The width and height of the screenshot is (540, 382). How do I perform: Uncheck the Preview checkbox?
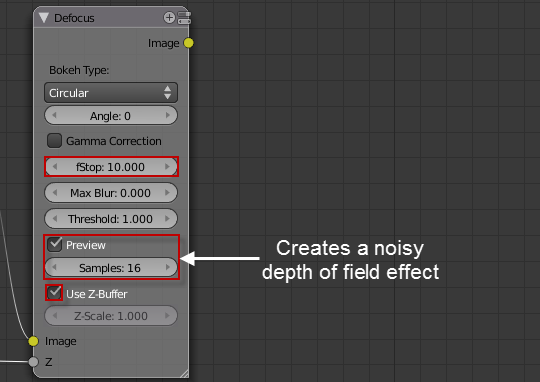(x=54, y=245)
